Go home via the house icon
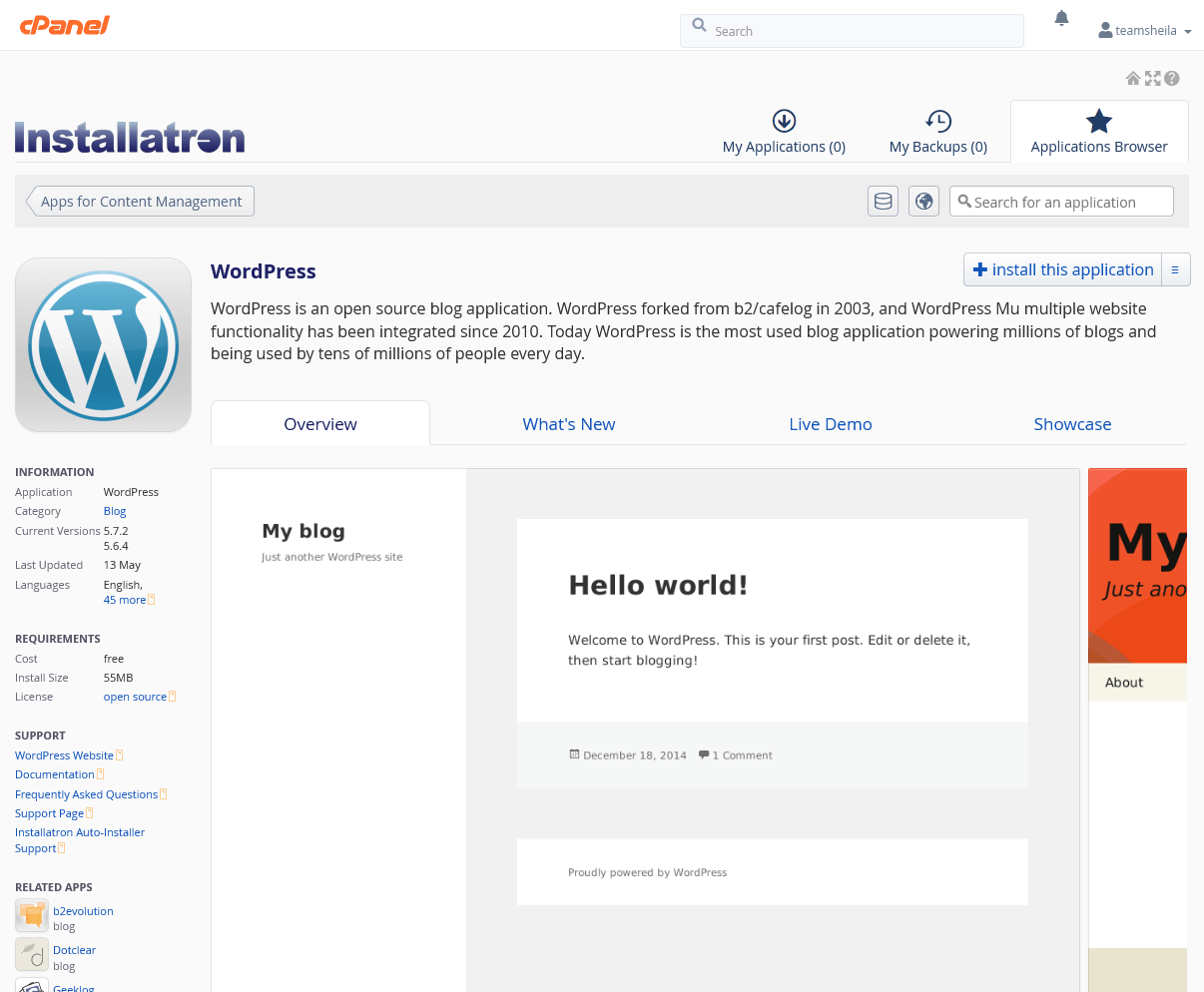Image resolution: width=1204 pixels, height=992 pixels. 1133,78
